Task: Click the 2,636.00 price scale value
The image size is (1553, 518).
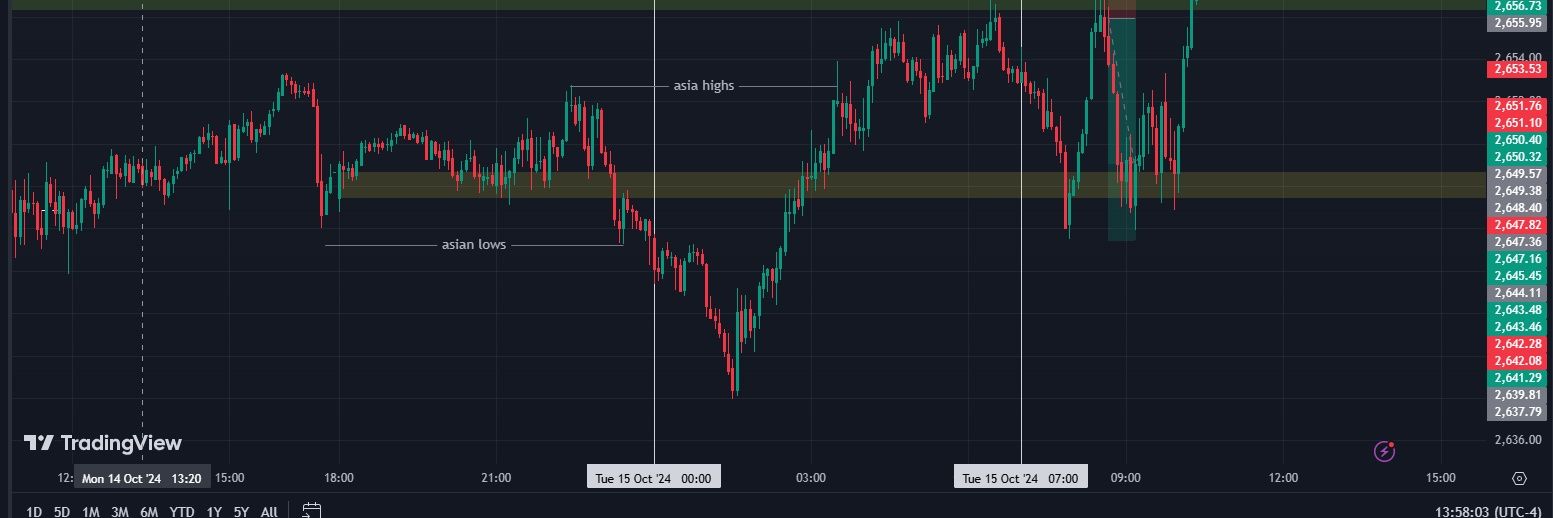Action: 1518,439
